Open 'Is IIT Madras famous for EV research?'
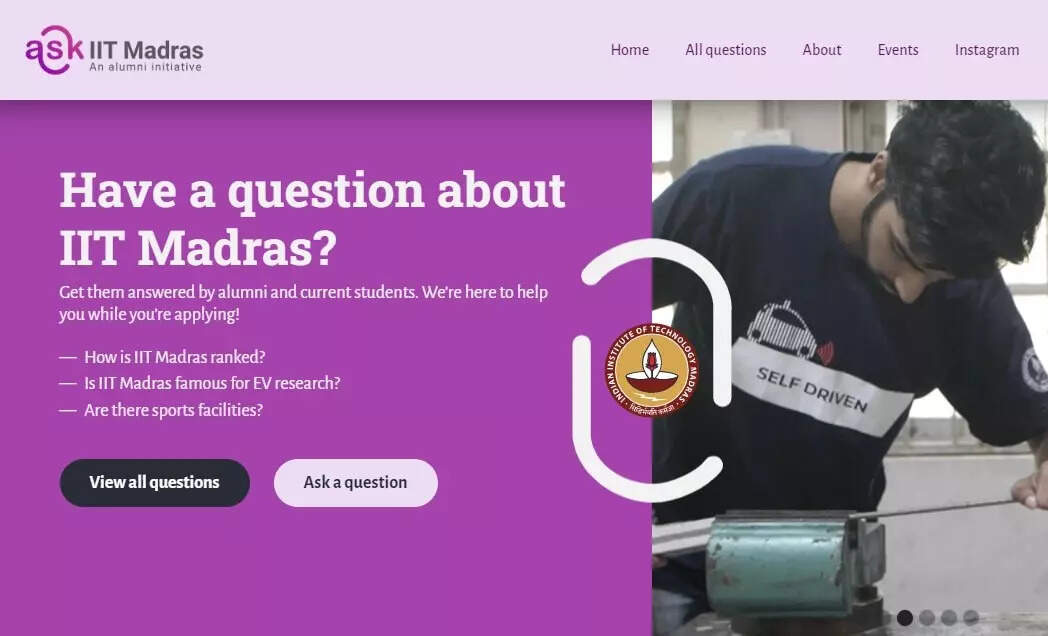This screenshot has height=636, width=1048. [212, 383]
